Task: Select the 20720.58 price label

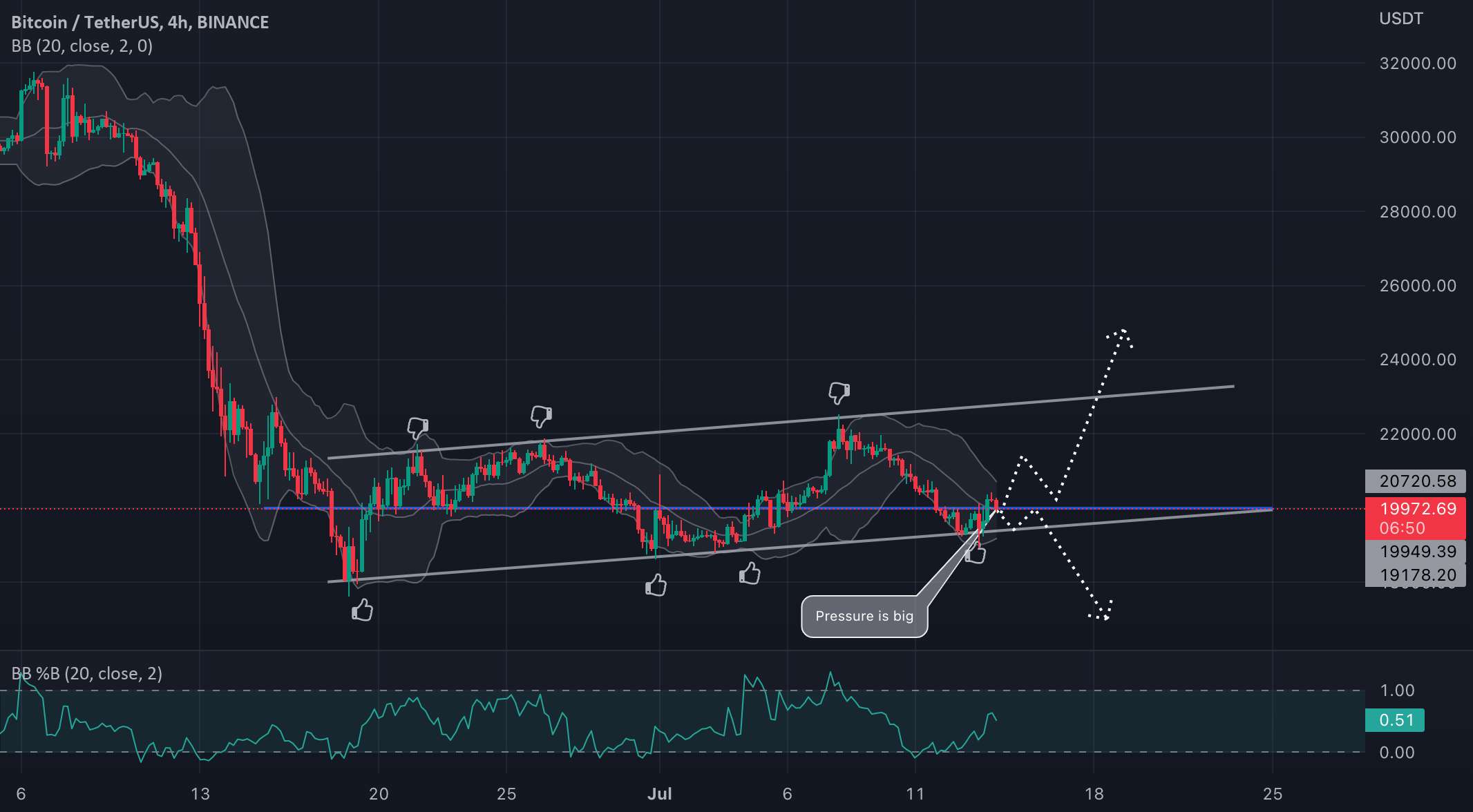Action: pyautogui.click(x=1415, y=481)
